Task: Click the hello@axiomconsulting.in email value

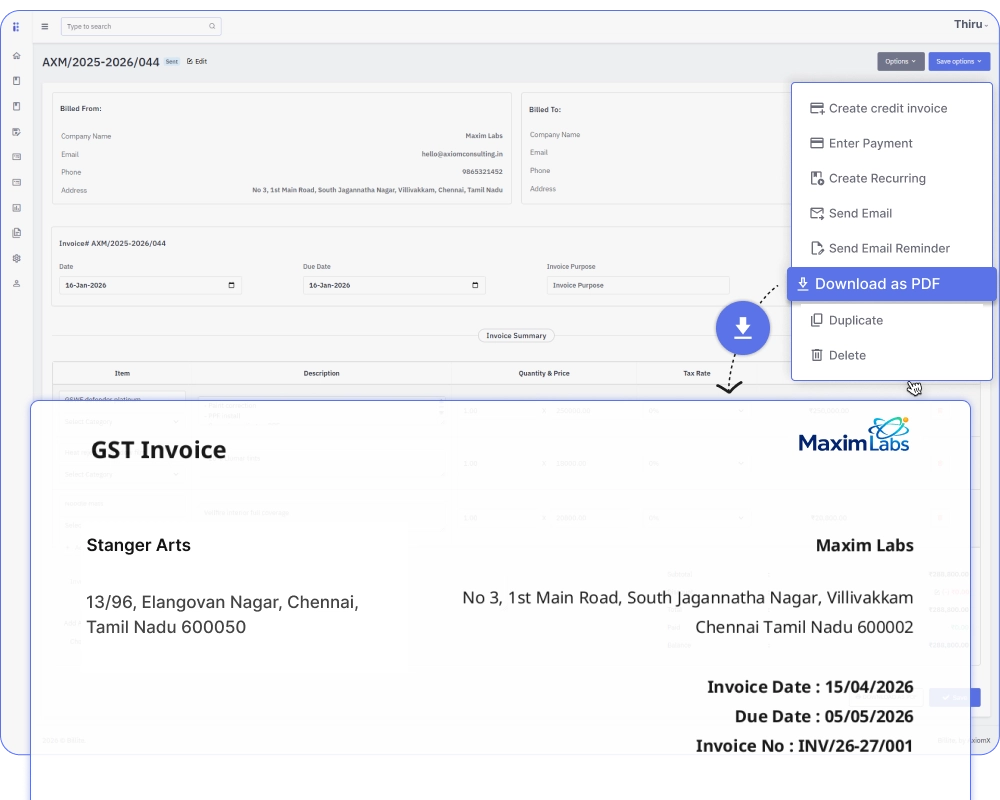Action: [462, 154]
